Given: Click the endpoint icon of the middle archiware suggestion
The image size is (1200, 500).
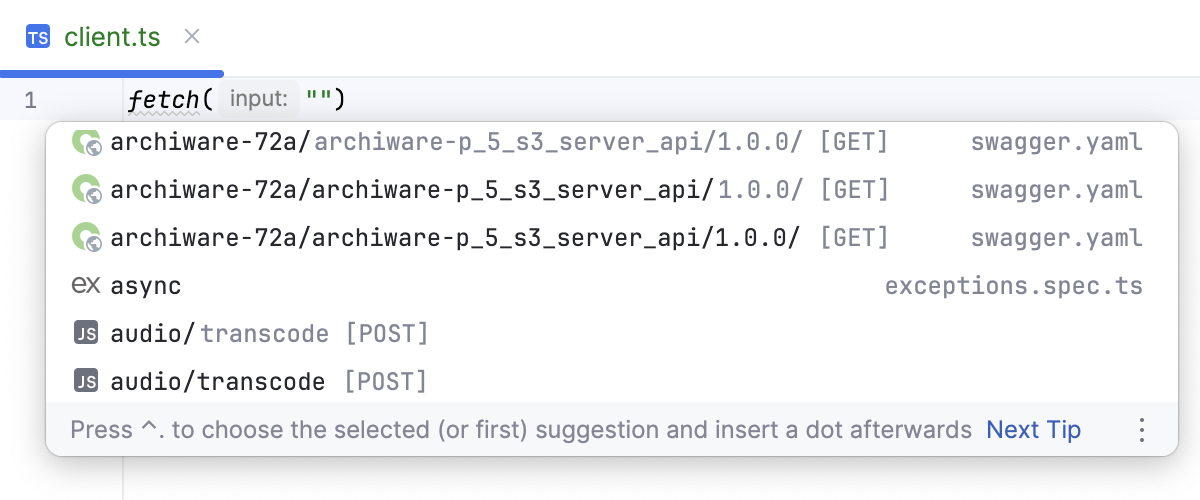Looking at the screenshot, I should pyautogui.click(x=86, y=190).
